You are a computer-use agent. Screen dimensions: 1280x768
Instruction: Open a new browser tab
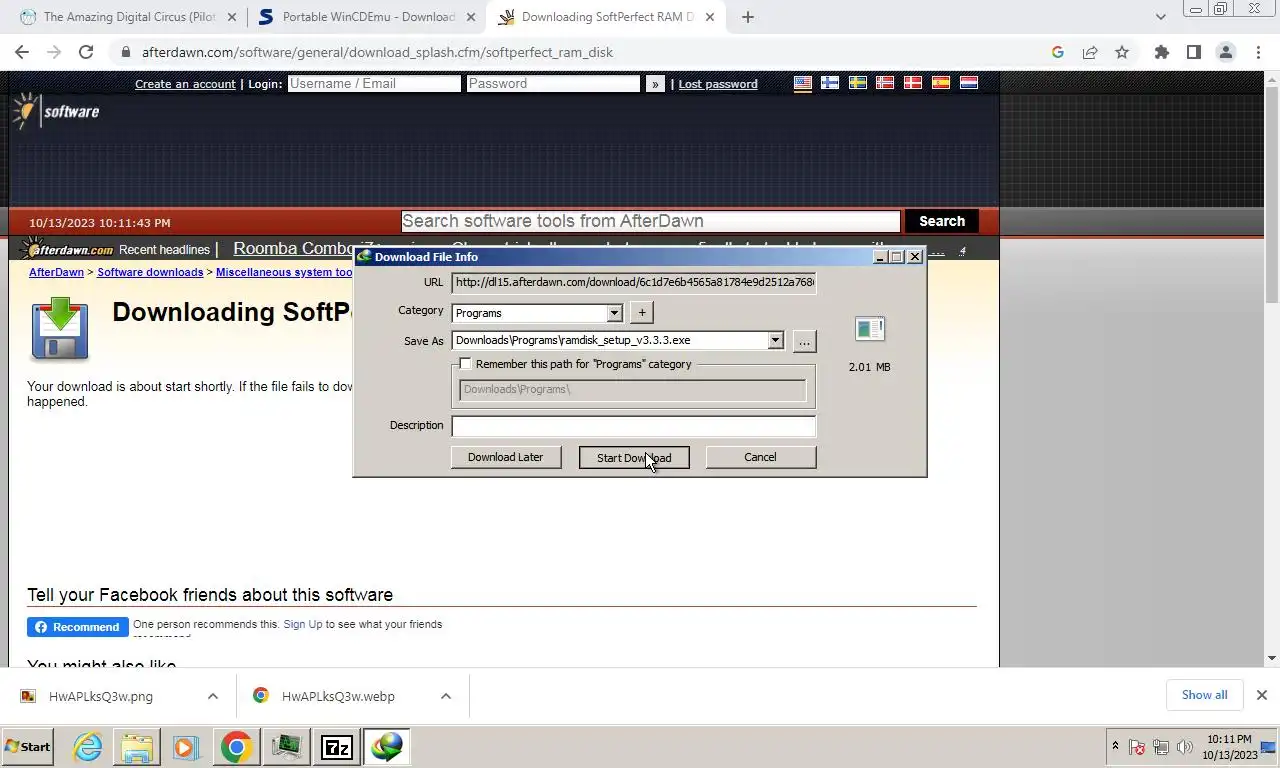[x=747, y=17]
